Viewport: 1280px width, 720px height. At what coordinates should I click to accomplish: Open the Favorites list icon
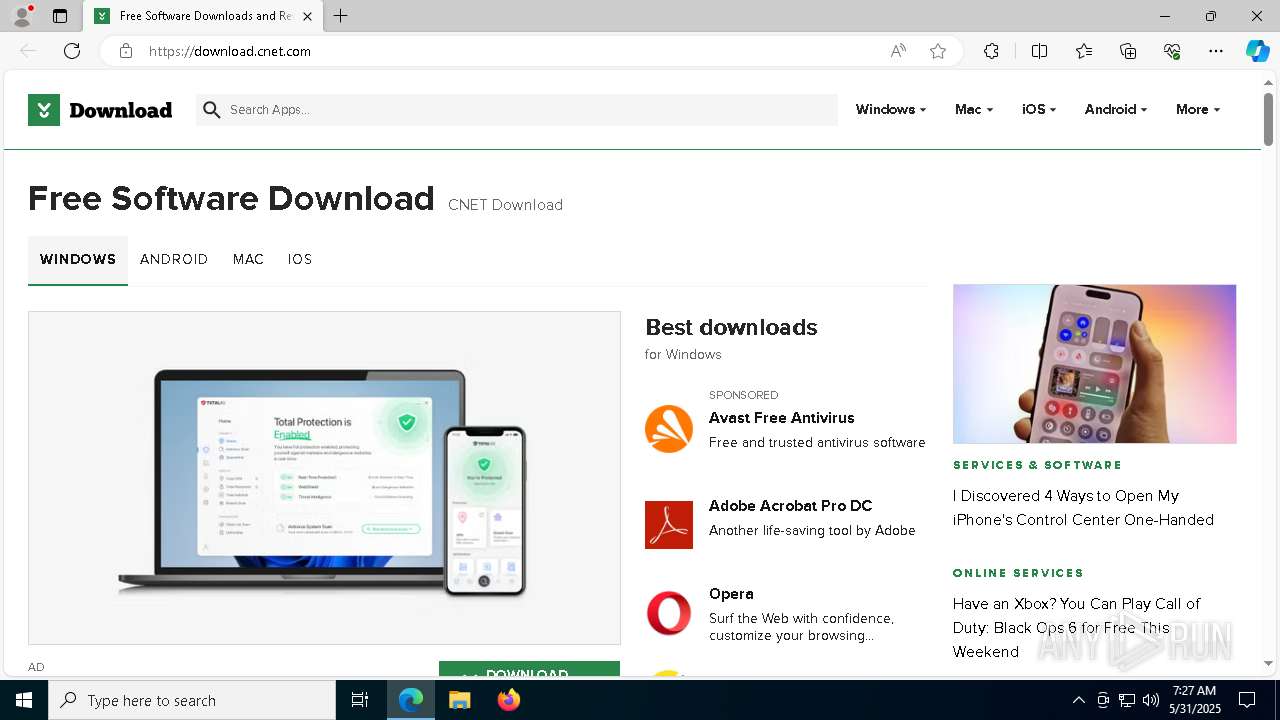click(1084, 51)
